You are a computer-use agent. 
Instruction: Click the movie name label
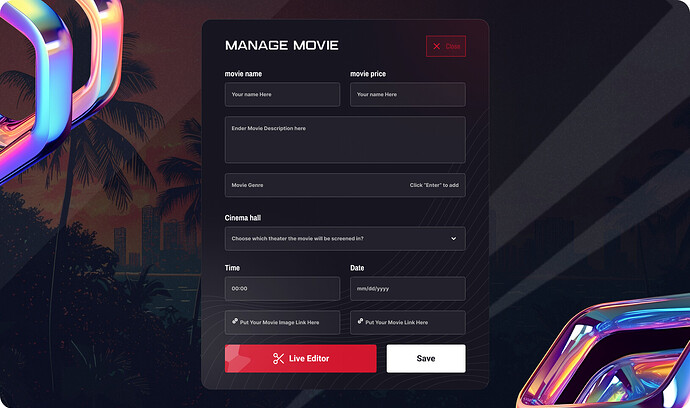pos(243,74)
